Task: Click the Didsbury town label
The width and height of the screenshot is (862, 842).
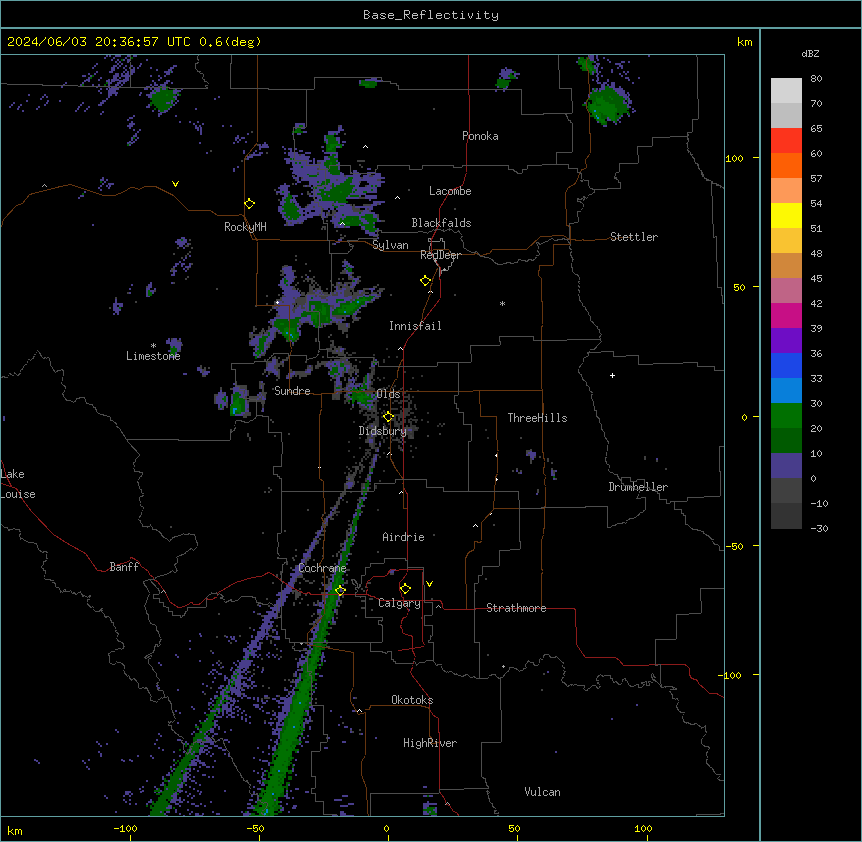Action: click(x=383, y=431)
